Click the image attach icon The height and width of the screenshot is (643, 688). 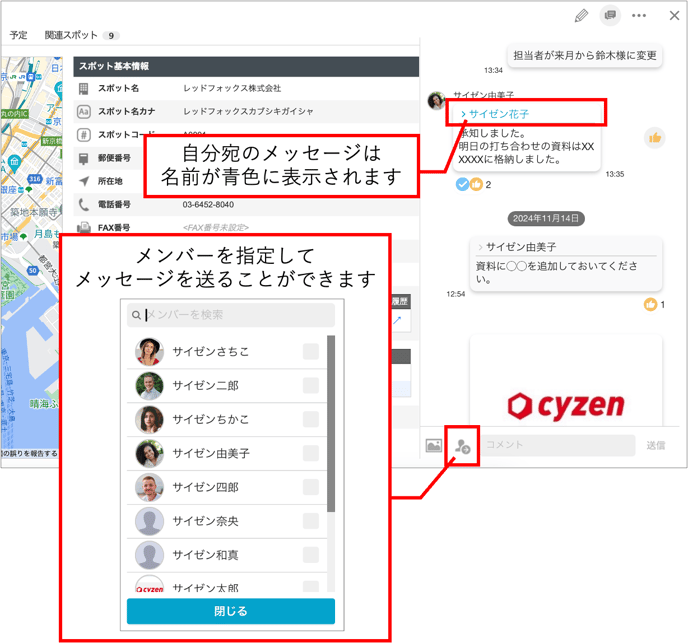pyautogui.click(x=434, y=445)
